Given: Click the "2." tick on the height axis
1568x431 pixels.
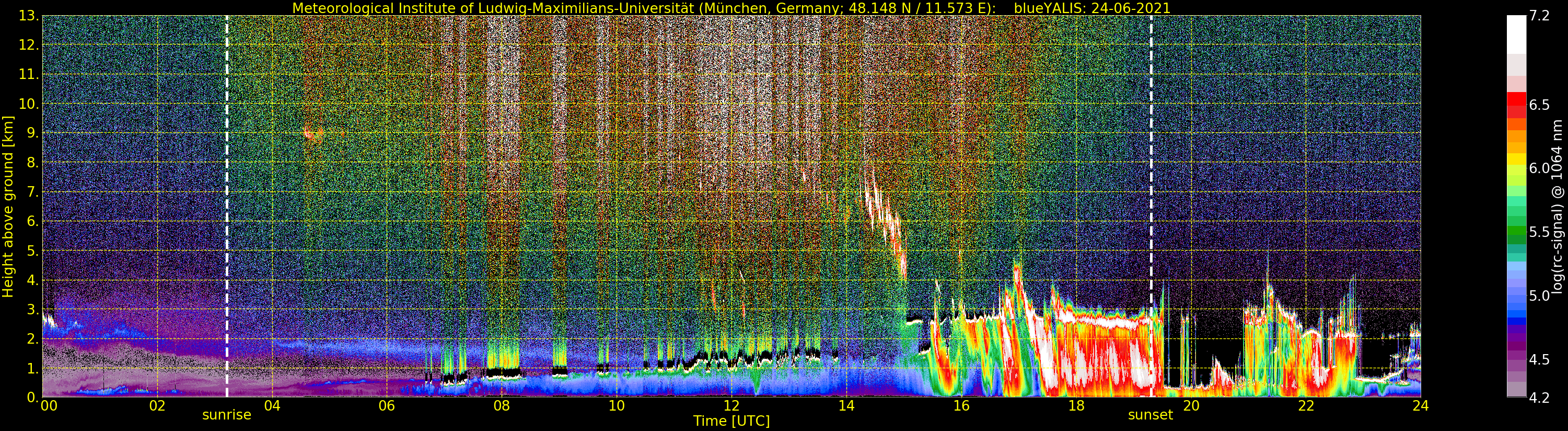Looking at the screenshot, I should pyautogui.click(x=32, y=338).
